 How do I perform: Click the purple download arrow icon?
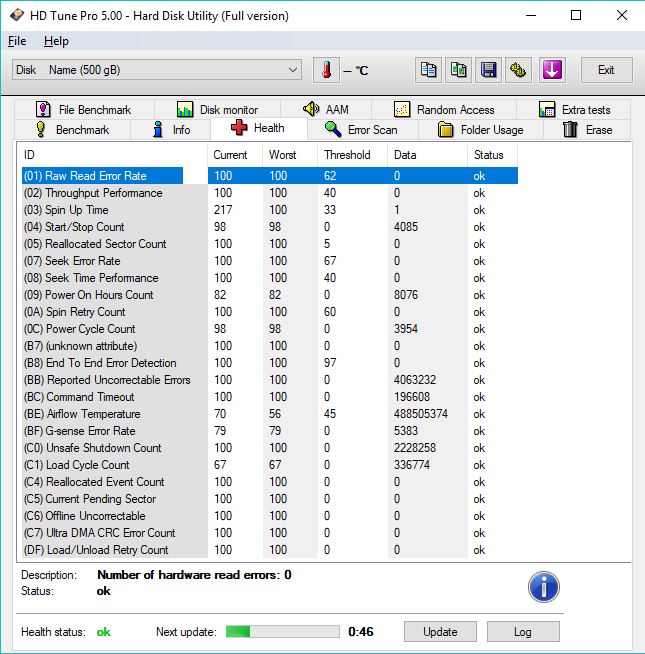tap(552, 70)
